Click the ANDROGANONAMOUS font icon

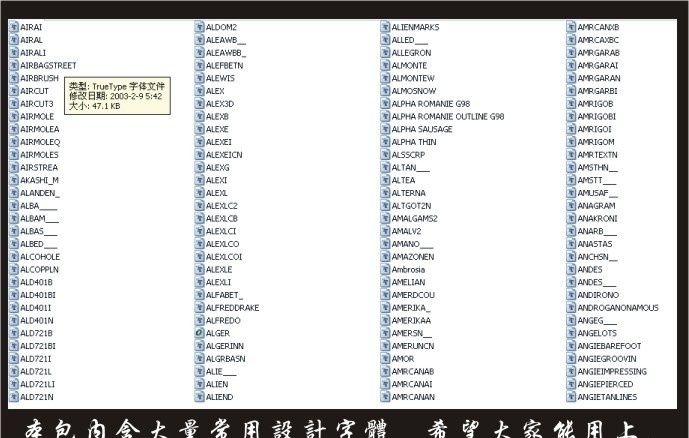571,307
